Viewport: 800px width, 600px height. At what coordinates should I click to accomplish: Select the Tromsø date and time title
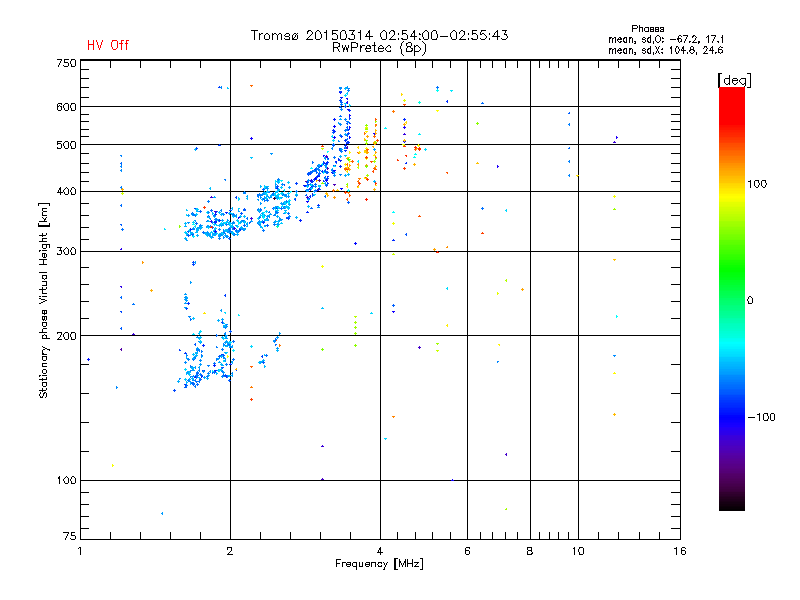379,35
